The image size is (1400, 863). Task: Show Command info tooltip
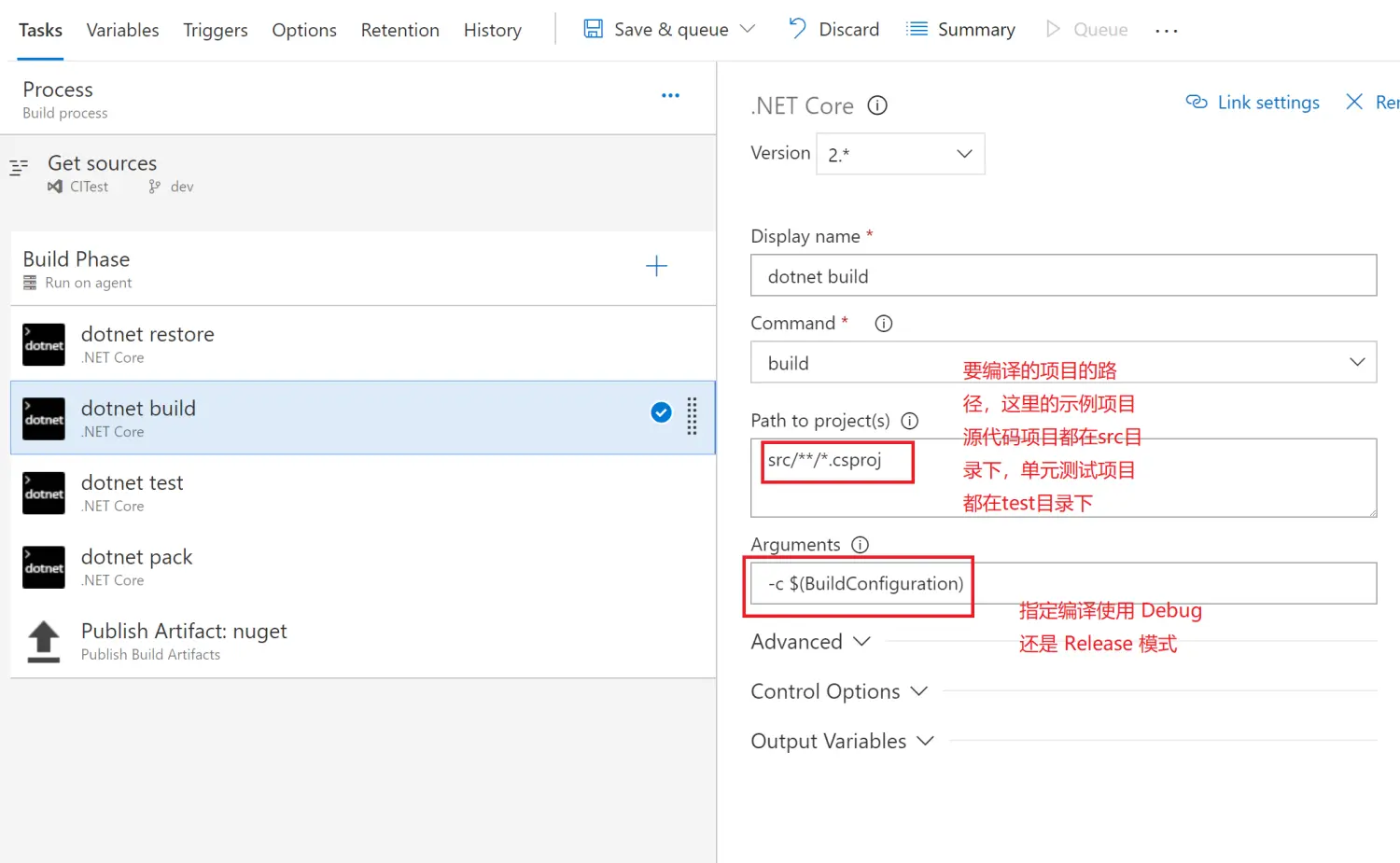883,324
